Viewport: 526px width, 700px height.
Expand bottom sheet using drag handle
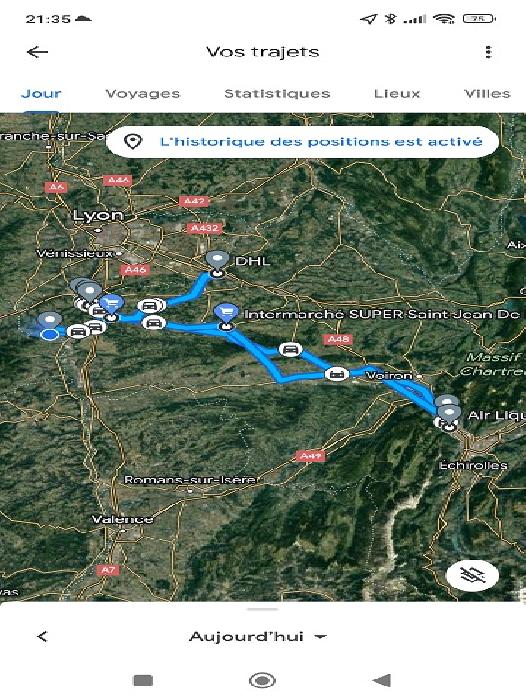tap(263, 608)
